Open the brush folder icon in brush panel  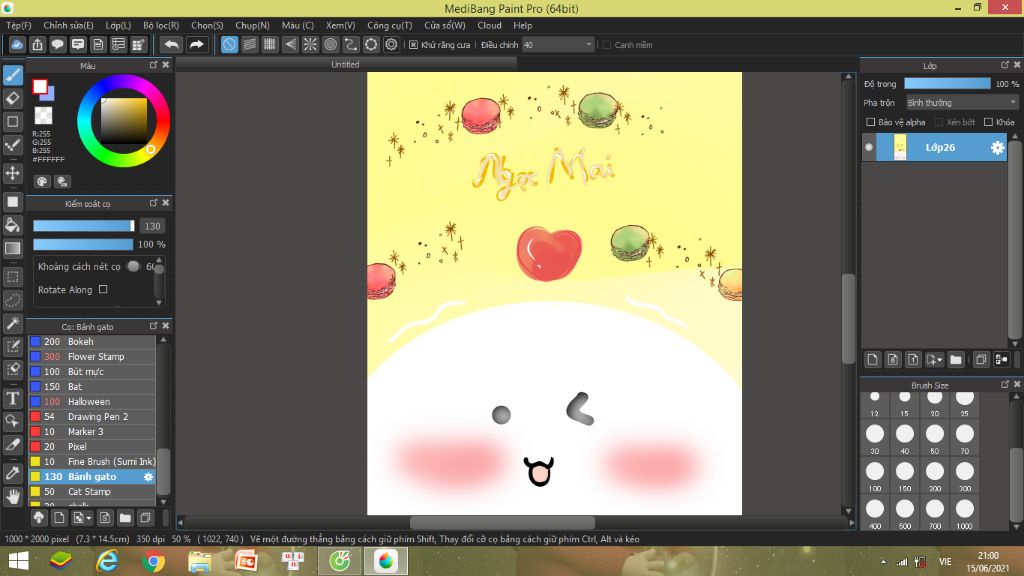coord(125,518)
